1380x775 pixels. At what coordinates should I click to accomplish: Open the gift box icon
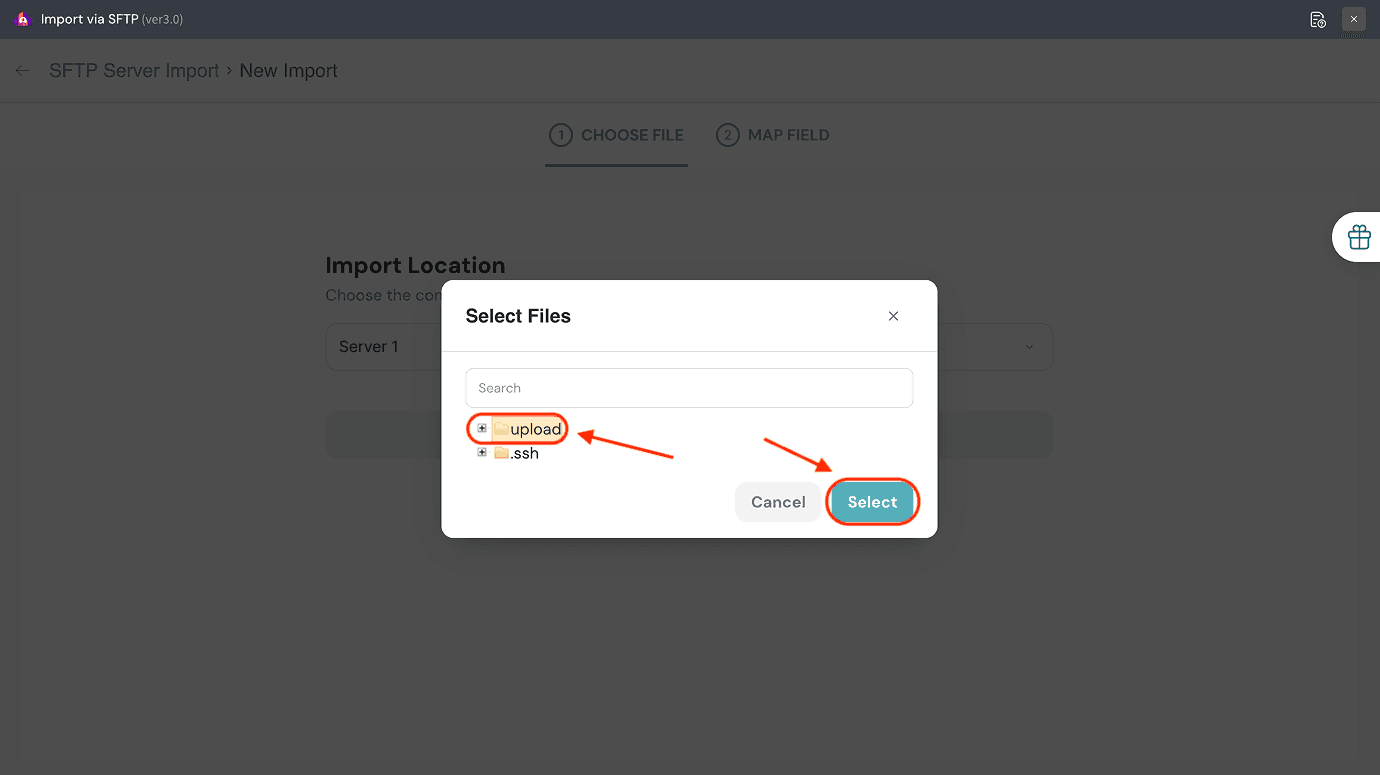point(1358,237)
